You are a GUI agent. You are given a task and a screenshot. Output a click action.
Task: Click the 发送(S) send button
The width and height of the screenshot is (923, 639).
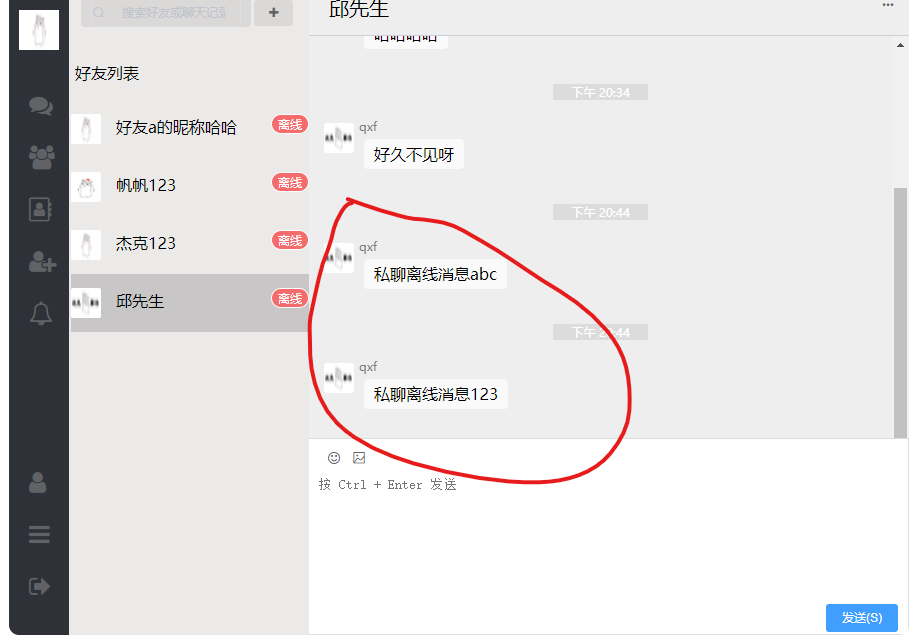coord(862,618)
